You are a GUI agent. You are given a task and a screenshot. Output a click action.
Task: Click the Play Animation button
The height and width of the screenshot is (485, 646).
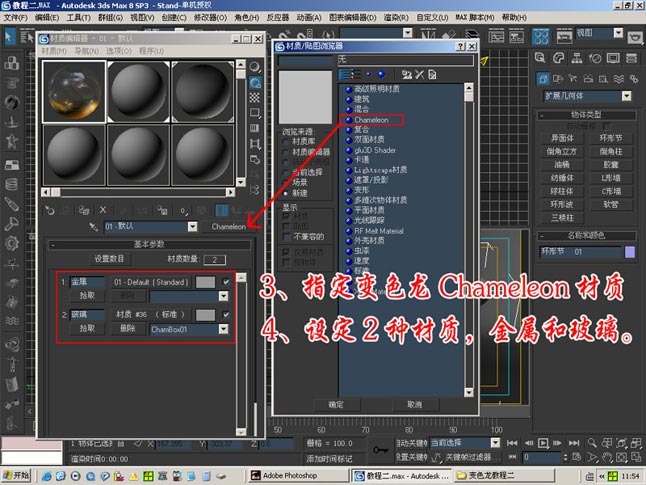pos(543,443)
